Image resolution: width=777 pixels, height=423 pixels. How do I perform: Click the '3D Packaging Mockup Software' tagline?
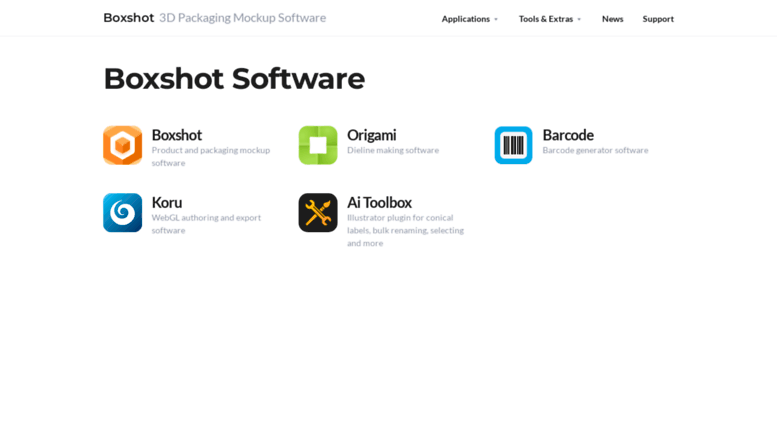243,18
